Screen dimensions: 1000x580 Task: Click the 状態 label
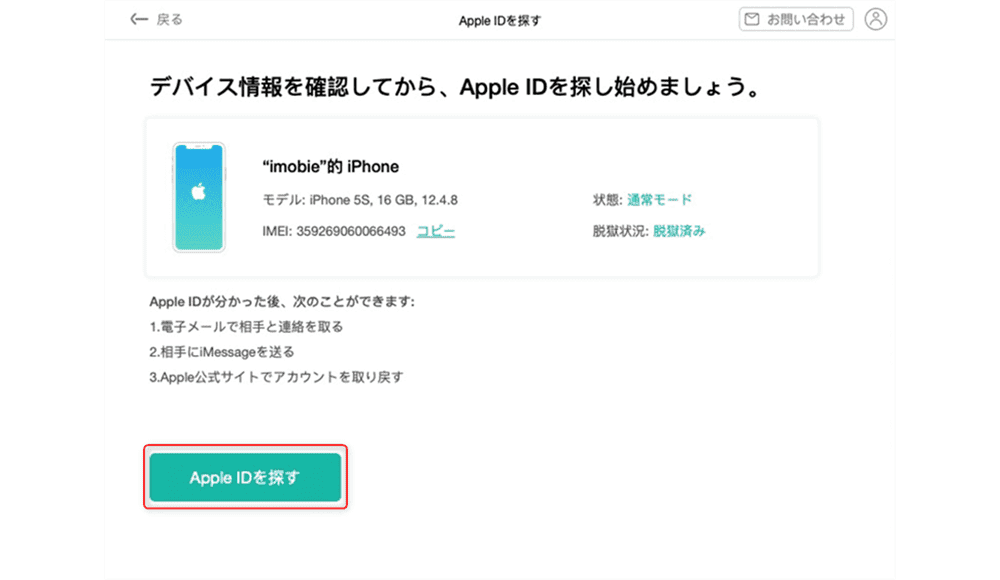pos(606,200)
